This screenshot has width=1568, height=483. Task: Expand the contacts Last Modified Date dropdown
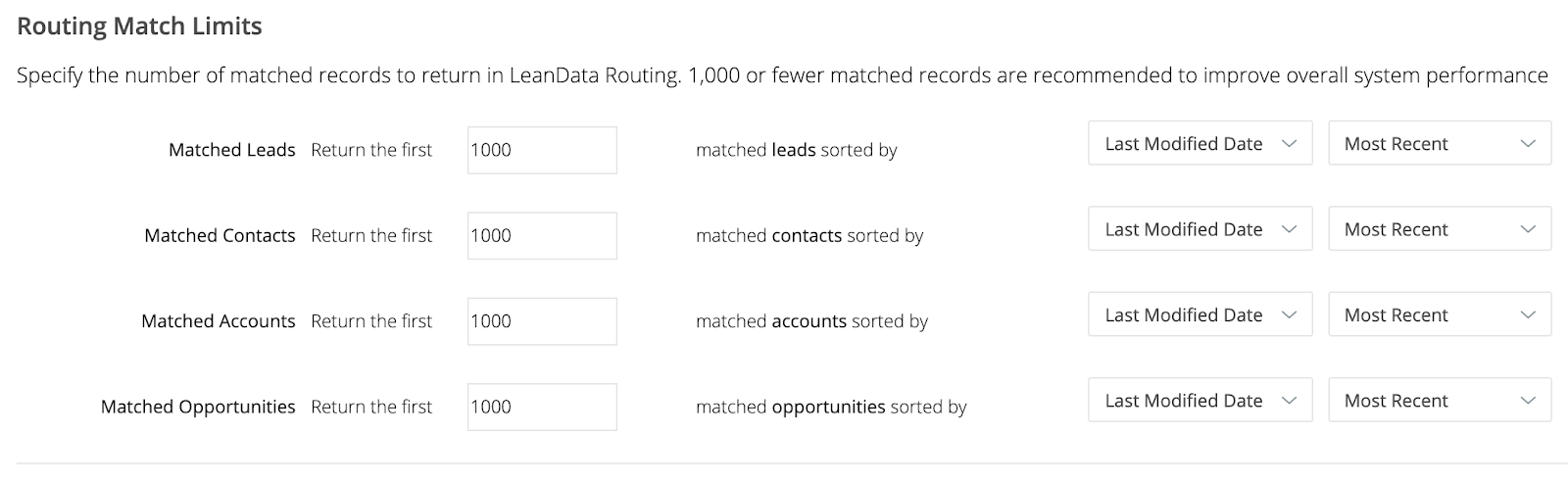pyautogui.click(x=1200, y=229)
